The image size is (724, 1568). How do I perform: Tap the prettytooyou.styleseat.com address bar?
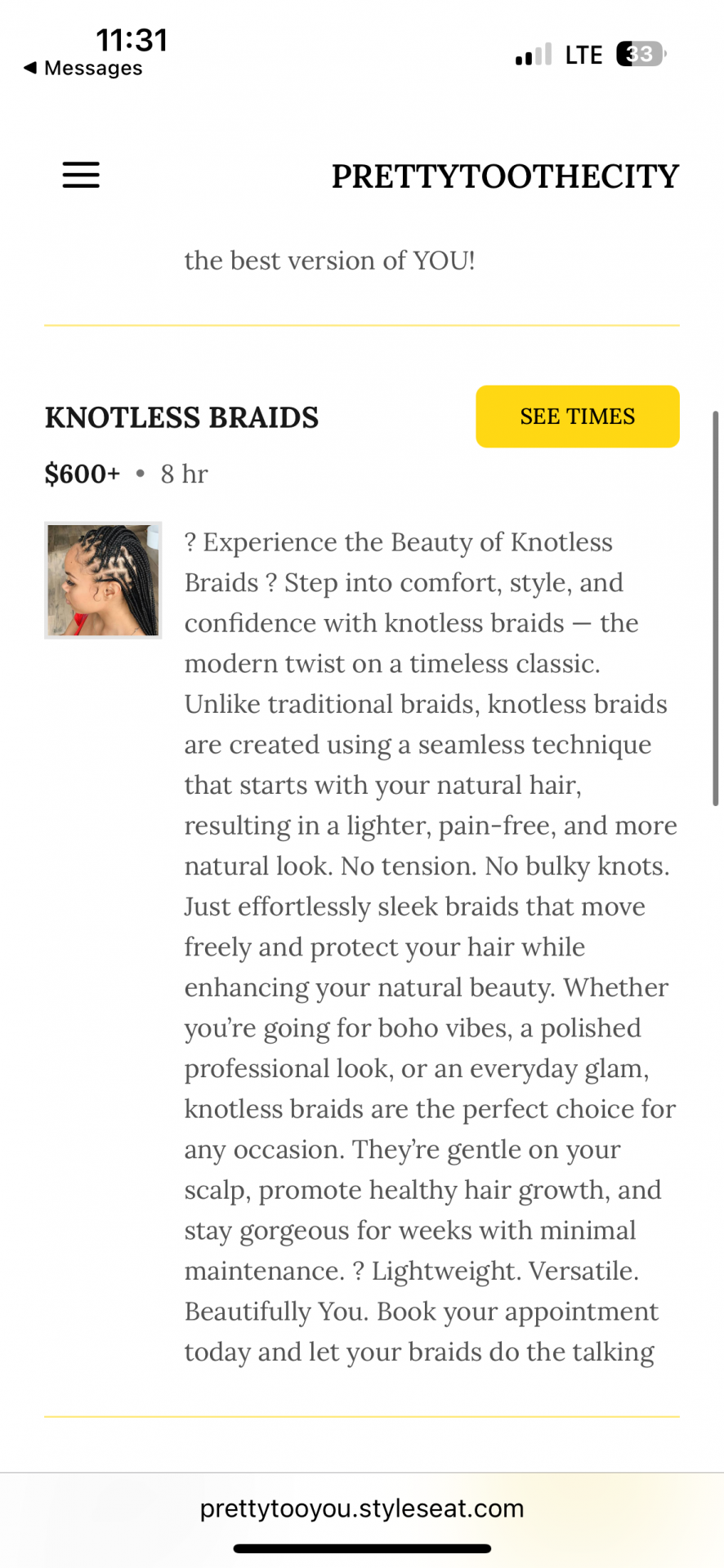362,1508
